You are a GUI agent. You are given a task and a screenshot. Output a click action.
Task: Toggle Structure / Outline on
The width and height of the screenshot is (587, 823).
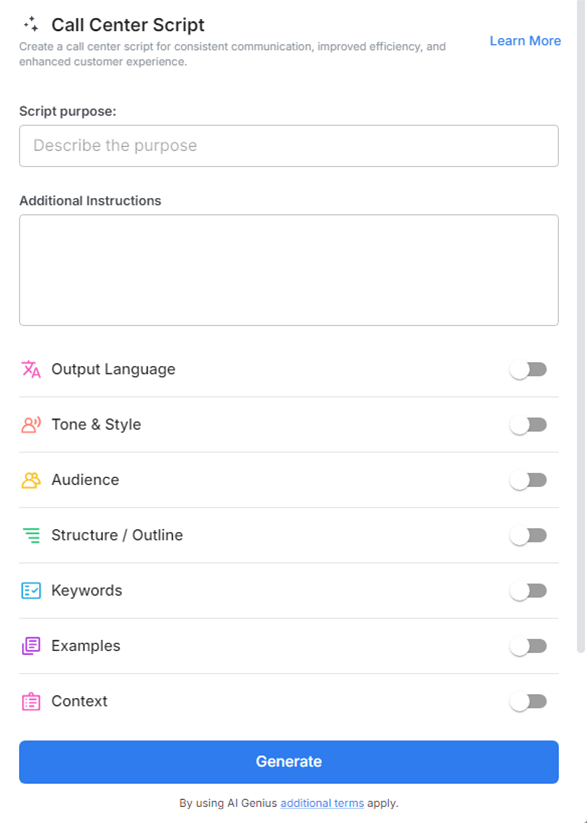click(x=529, y=535)
